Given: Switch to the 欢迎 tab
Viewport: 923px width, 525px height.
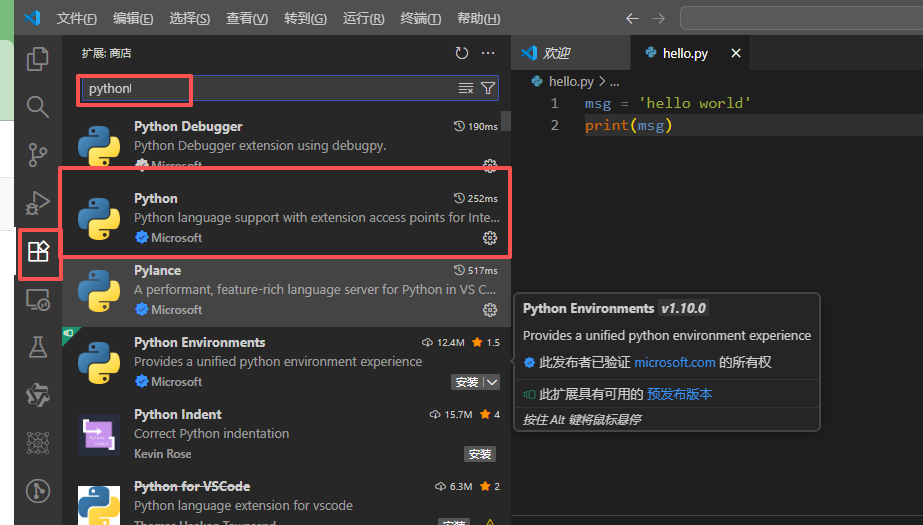Looking at the screenshot, I should [571, 53].
